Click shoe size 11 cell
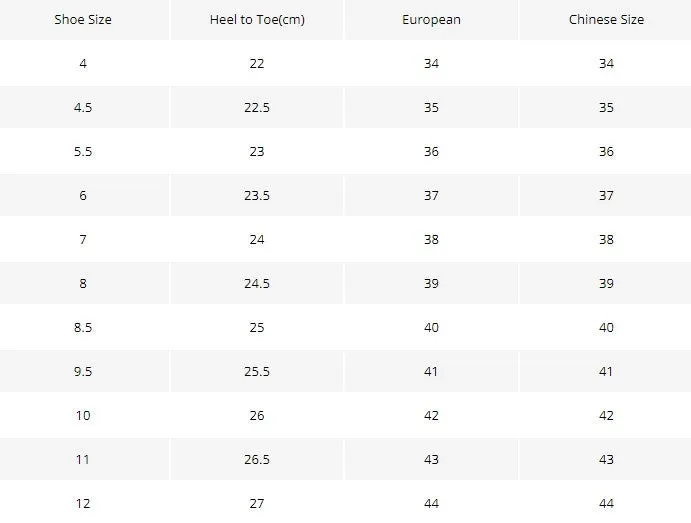Screen dimensions: 691x523 click(x=83, y=460)
